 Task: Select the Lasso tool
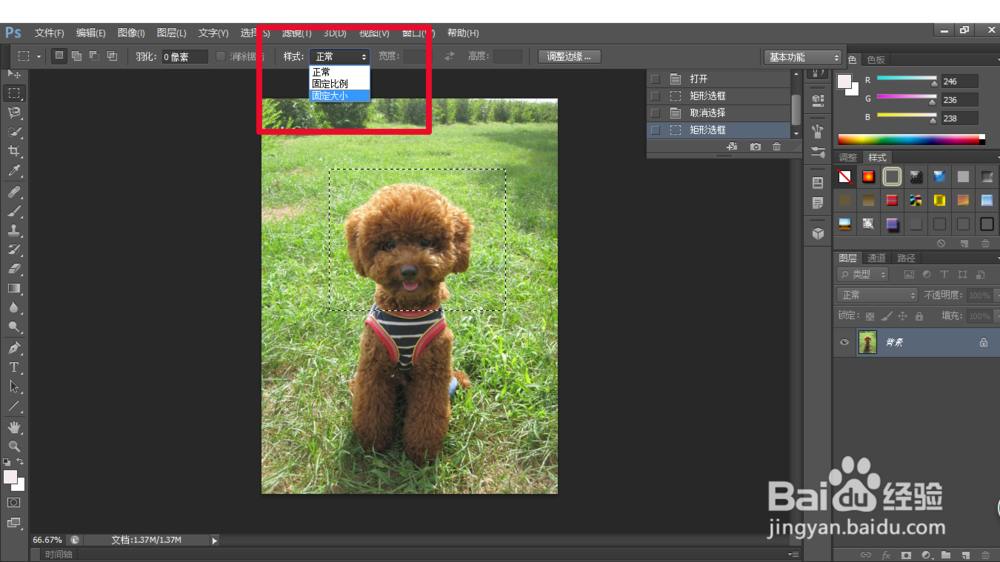tap(14, 113)
